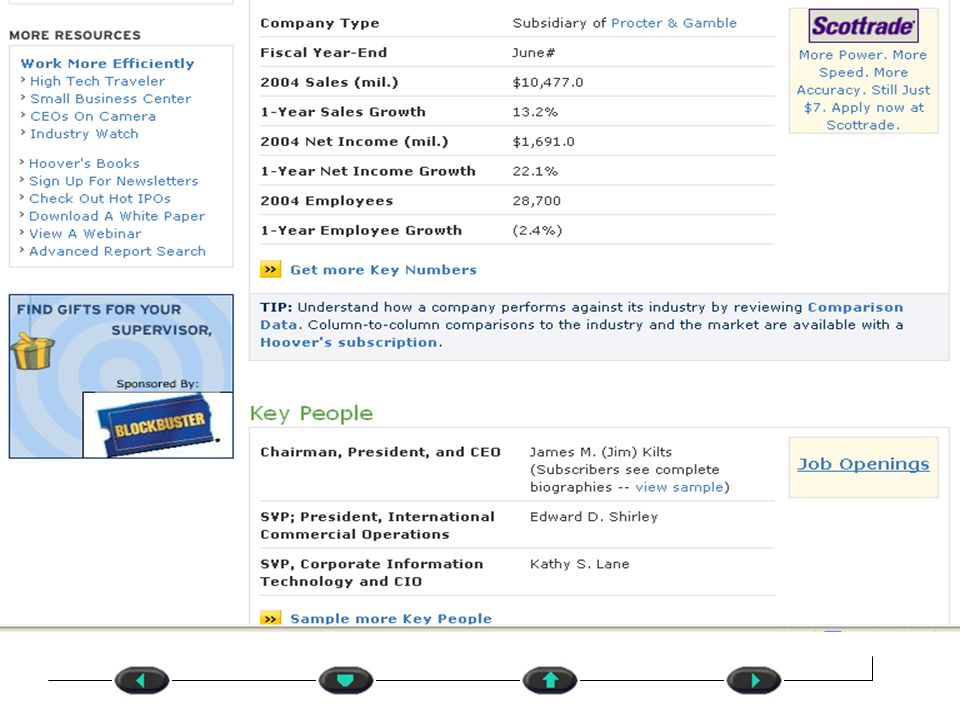The image size is (960, 720).
Task: Click the gift box image in the ad
Action: [x=32, y=351]
